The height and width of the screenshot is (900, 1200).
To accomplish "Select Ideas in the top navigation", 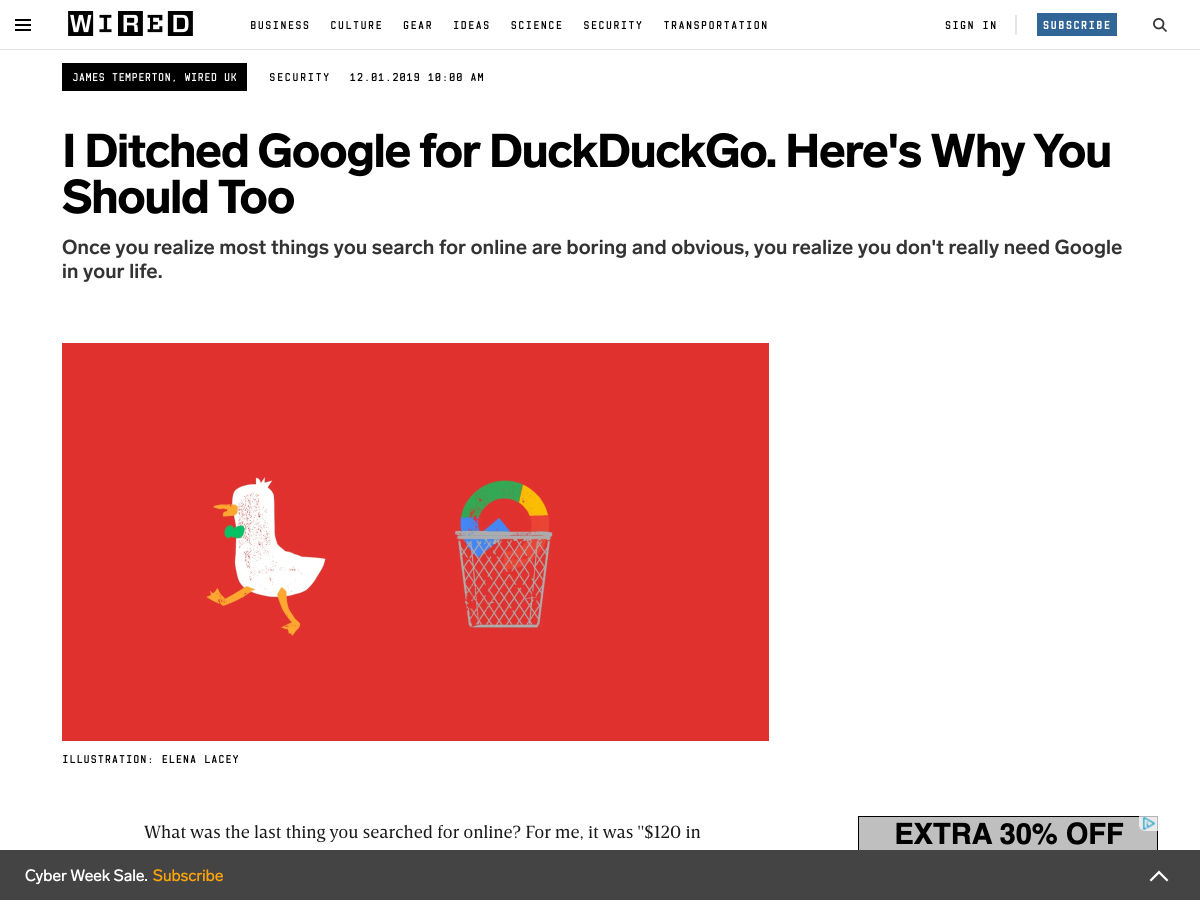I will (471, 25).
